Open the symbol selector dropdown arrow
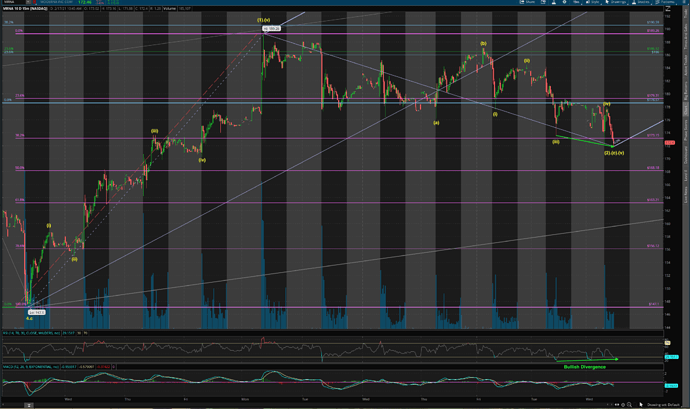This screenshot has height=409, width=690. click(x=28, y=2)
